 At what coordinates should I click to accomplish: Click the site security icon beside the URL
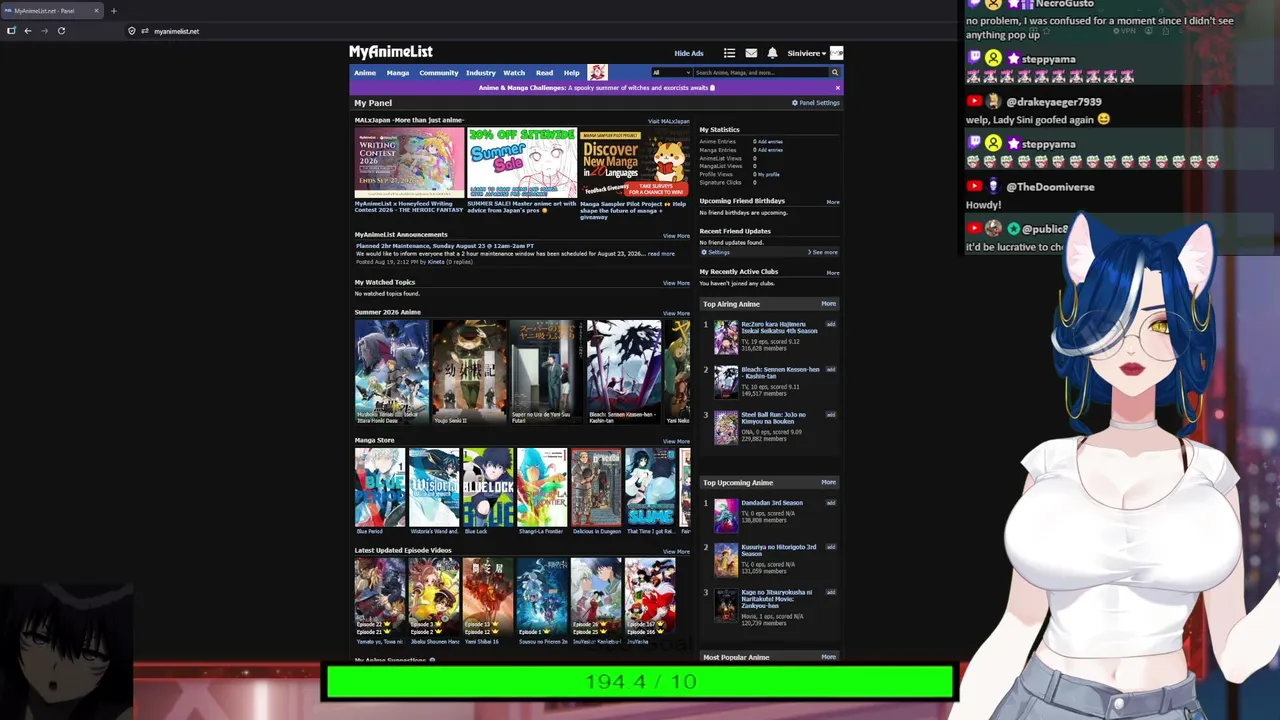131,31
